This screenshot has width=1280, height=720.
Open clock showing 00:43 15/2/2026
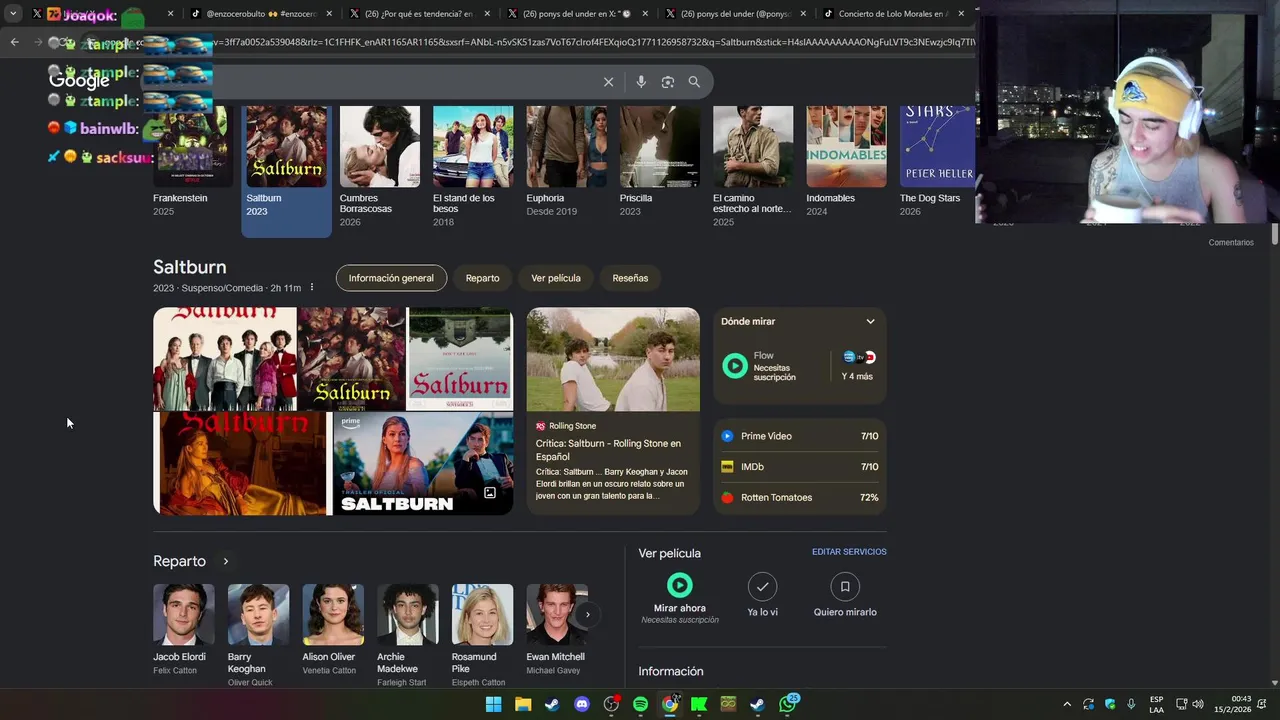tap(1233, 704)
